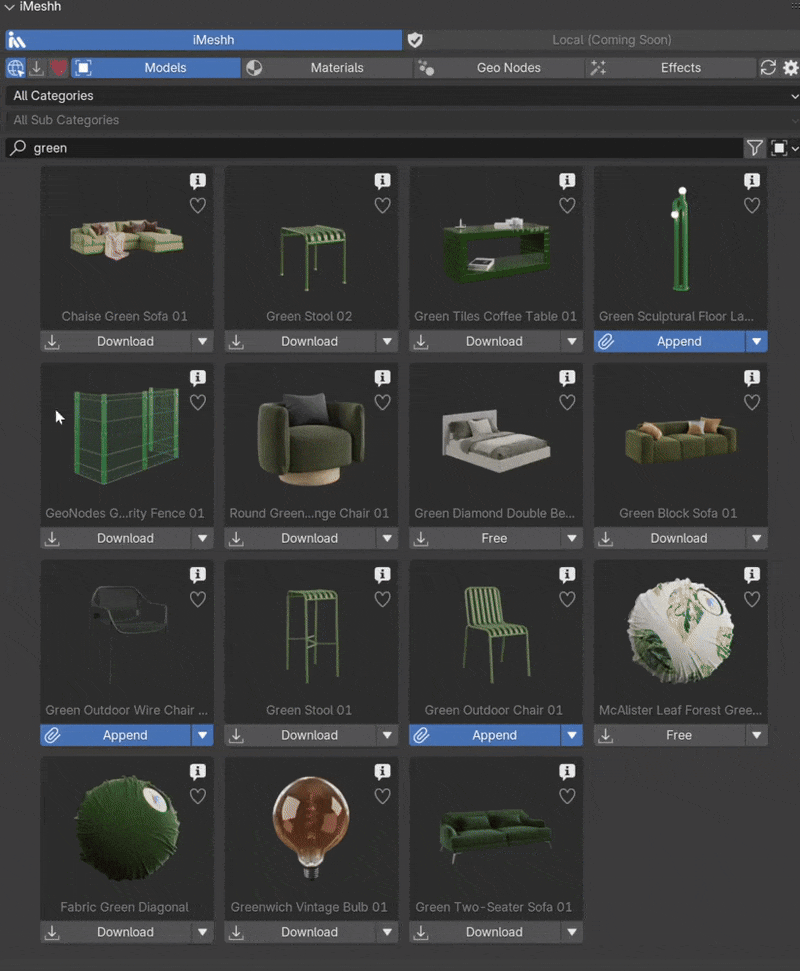Toggle favorite heart on Green Block Sofa 01

click(x=752, y=402)
